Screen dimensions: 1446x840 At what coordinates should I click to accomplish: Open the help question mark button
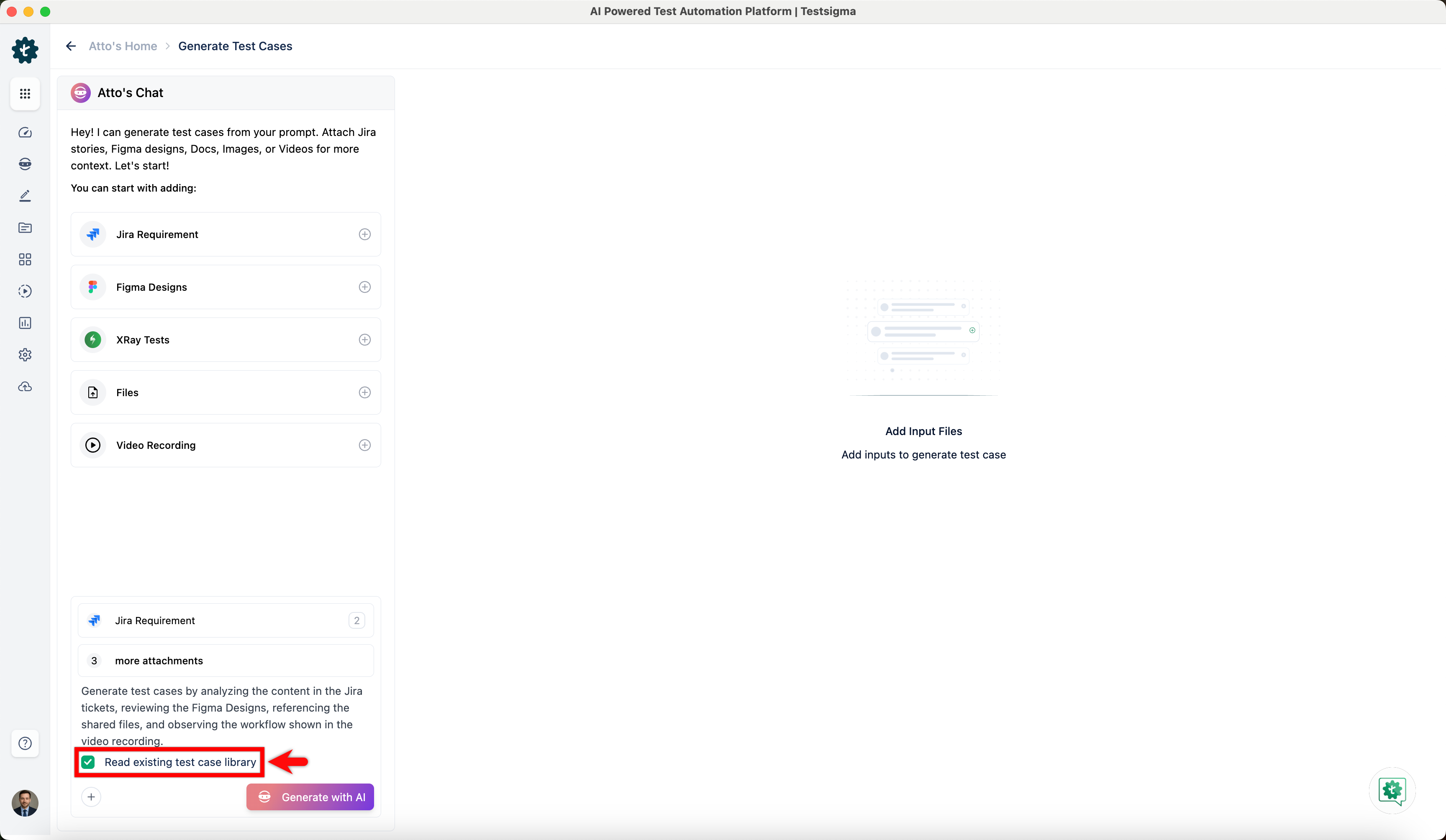pyautogui.click(x=25, y=743)
